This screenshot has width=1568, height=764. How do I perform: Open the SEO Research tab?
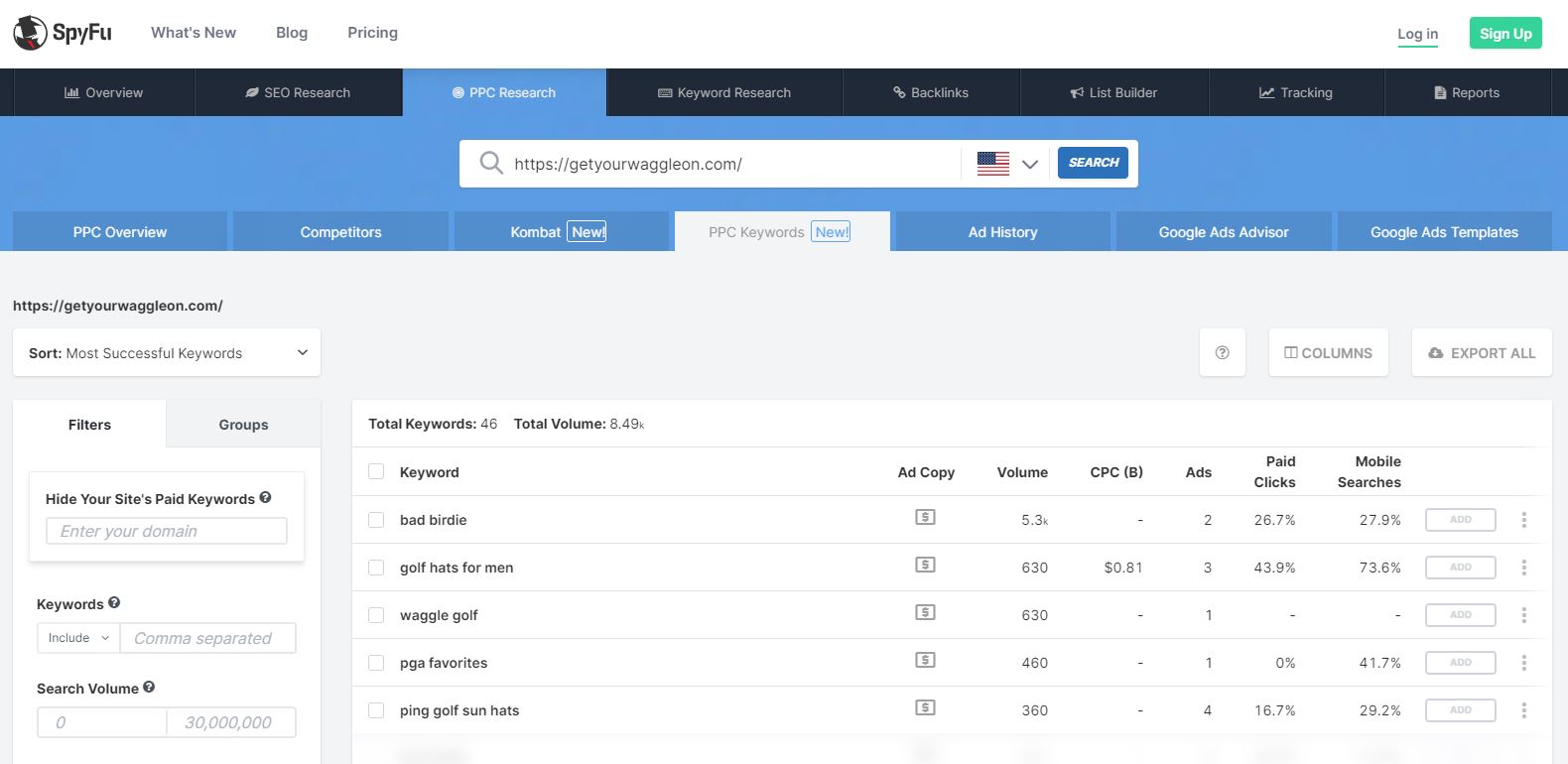pos(298,92)
